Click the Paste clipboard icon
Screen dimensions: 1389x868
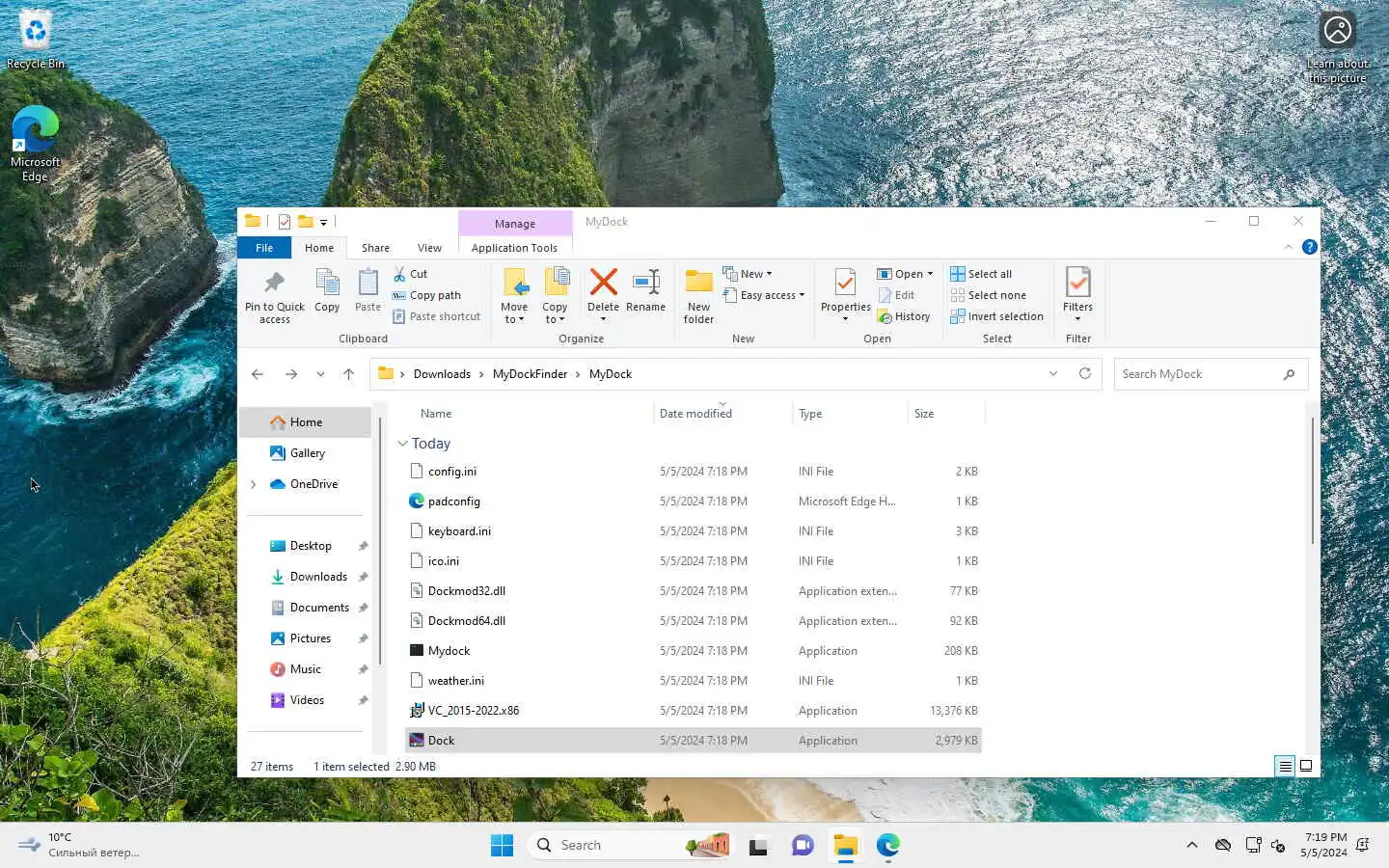[x=368, y=291]
